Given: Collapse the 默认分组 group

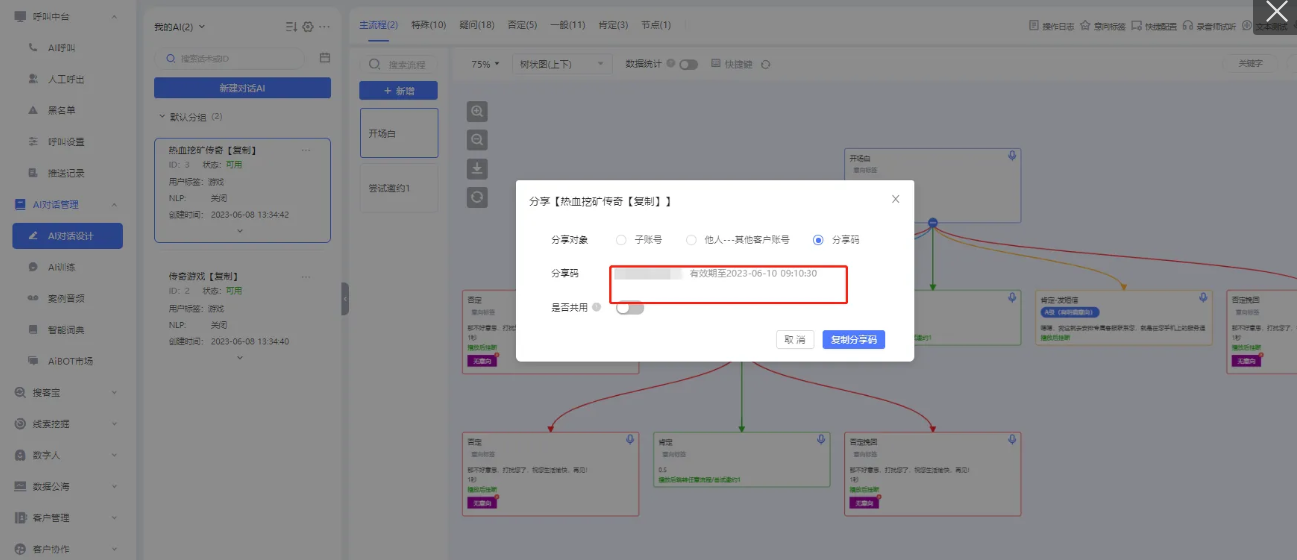Looking at the screenshot, I should 162,117.
